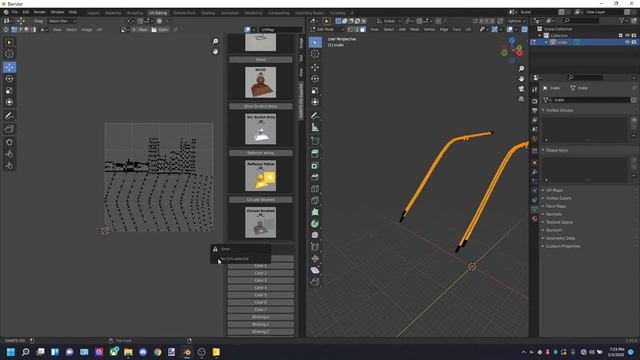This screenshot has width=640, height=360.
Task: Toggle visibility eye of the selected mesh object
Action: click(627, 42)
